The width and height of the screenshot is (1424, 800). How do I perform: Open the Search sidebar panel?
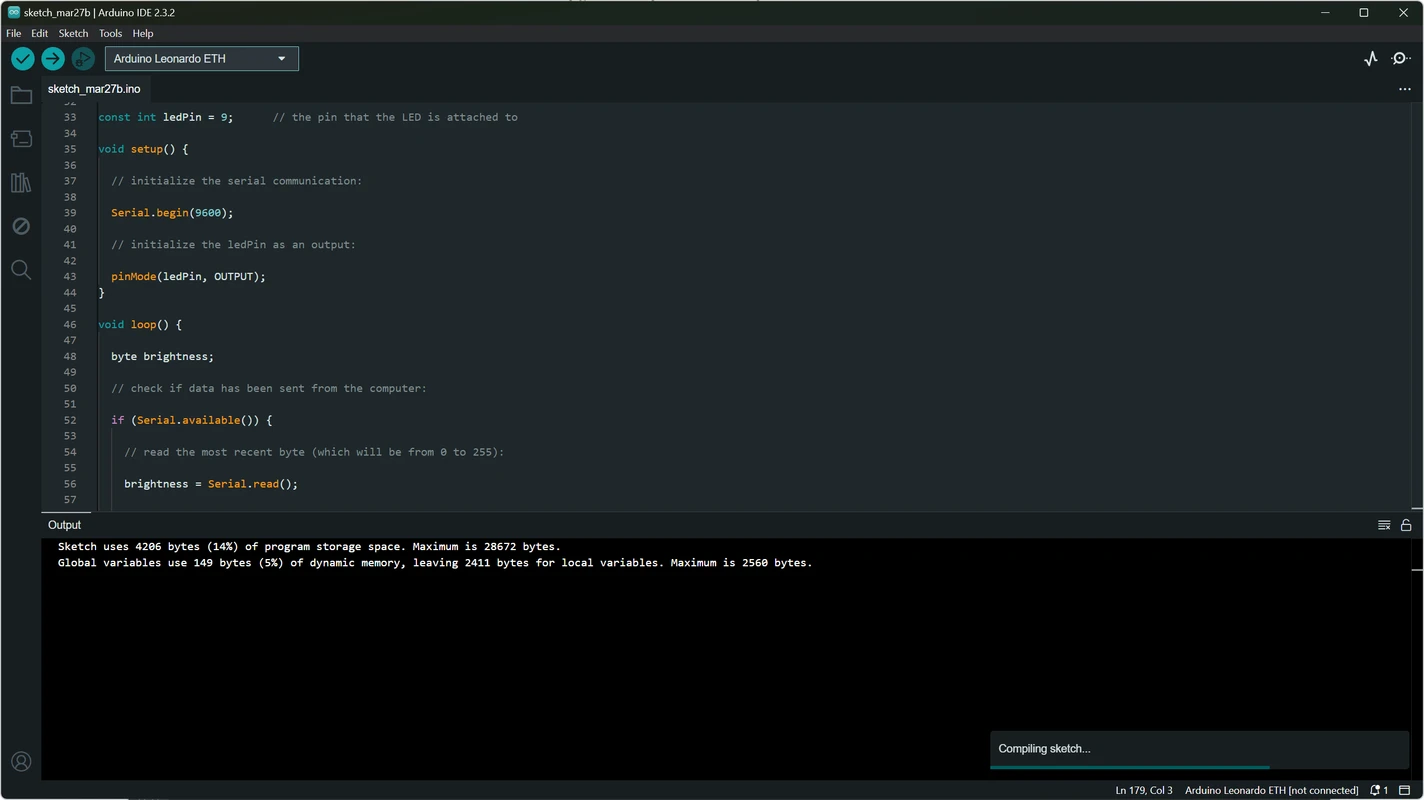(21, 270)
